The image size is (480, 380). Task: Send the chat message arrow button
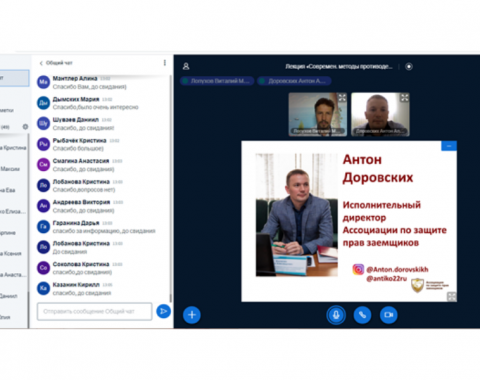coord(163,311)
